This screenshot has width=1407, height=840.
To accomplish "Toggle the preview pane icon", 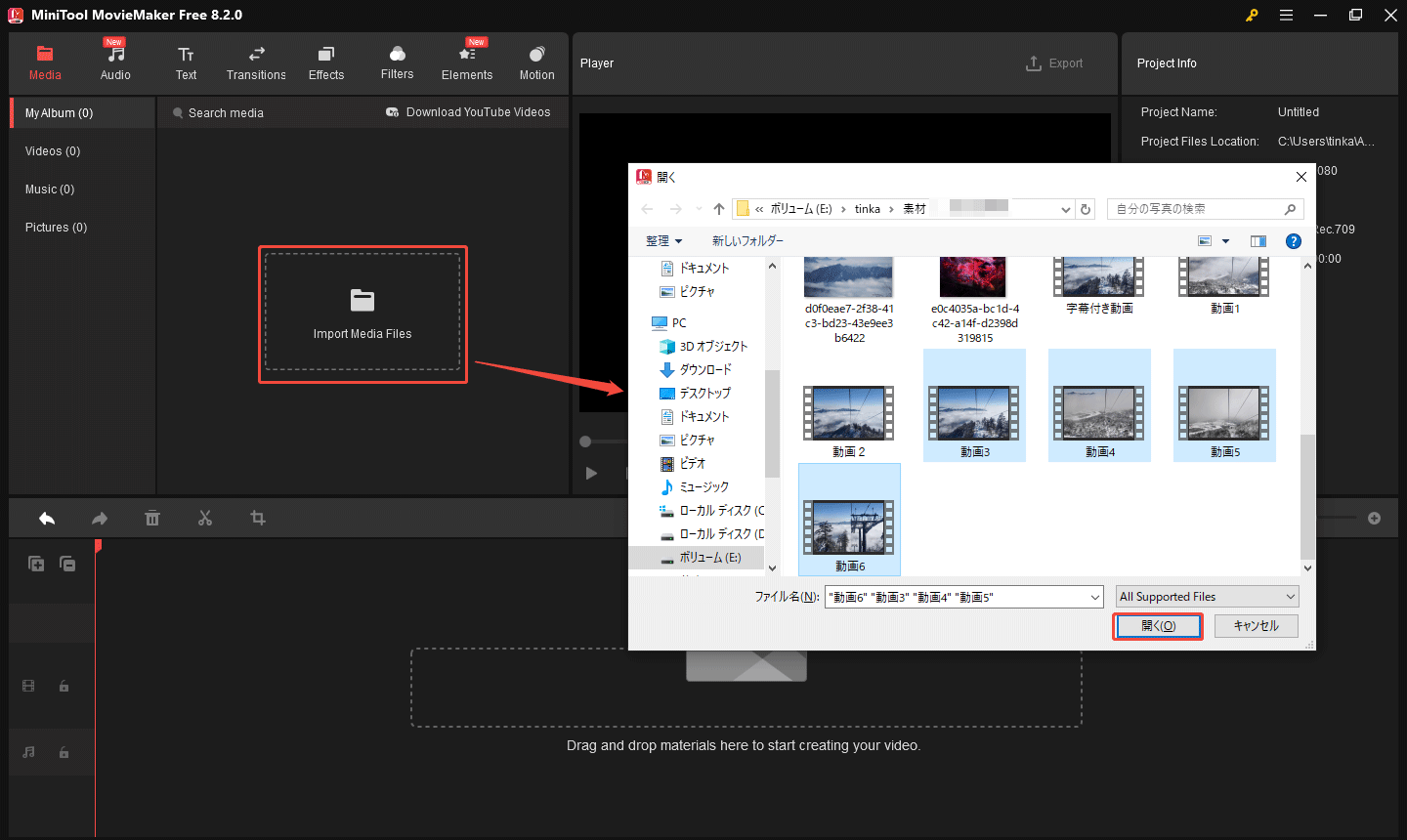I will point(1258,241).
